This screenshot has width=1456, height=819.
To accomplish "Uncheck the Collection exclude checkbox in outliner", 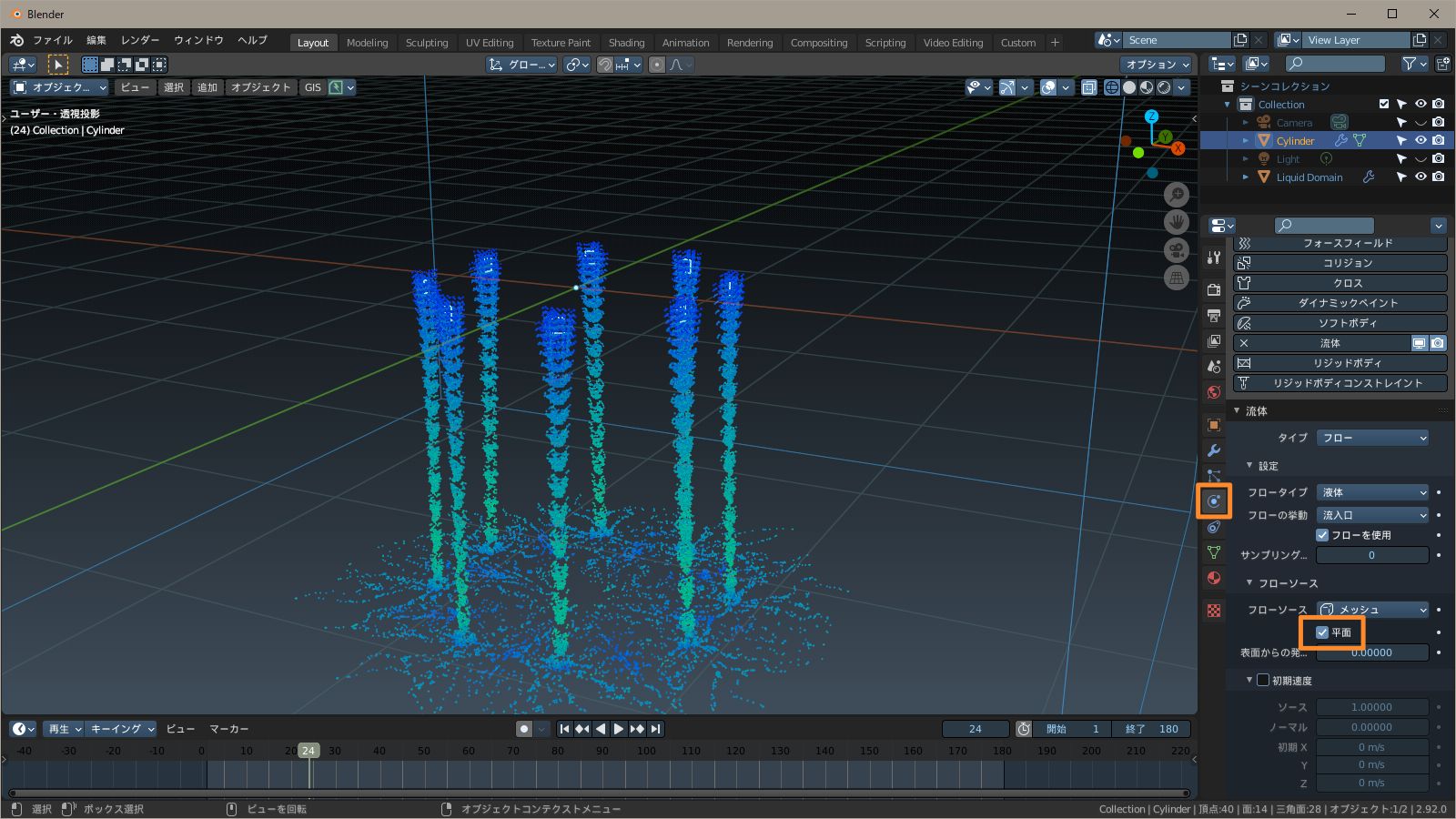I will pyautogui.click(x=1384, y=104).
